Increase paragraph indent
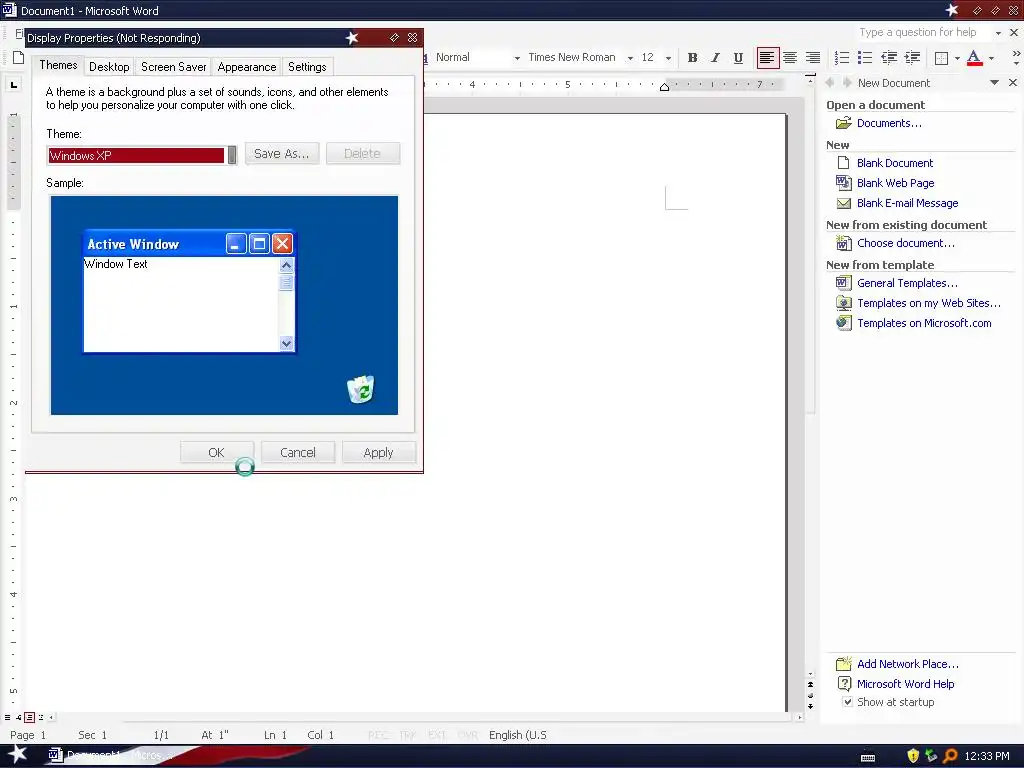Image resolution: width=1024 pixels, height=768 pixels. tap(912, 57)
